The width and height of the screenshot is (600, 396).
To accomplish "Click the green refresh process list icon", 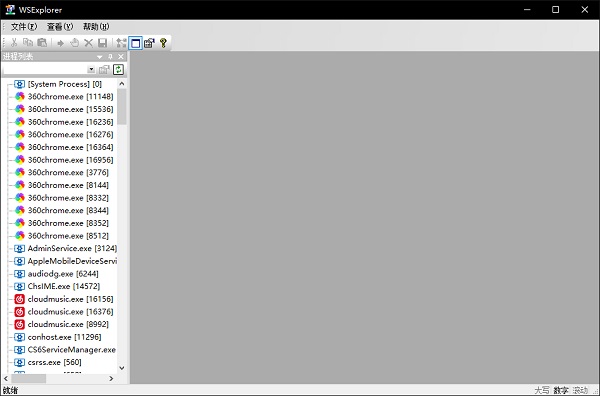I will pyautogui.click(x=119, y=70).
